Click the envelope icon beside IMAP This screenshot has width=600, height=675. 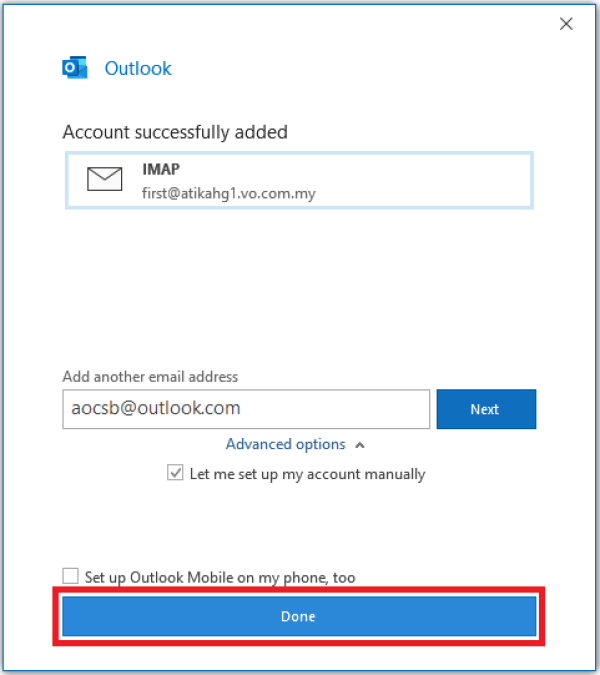[104, 179]
